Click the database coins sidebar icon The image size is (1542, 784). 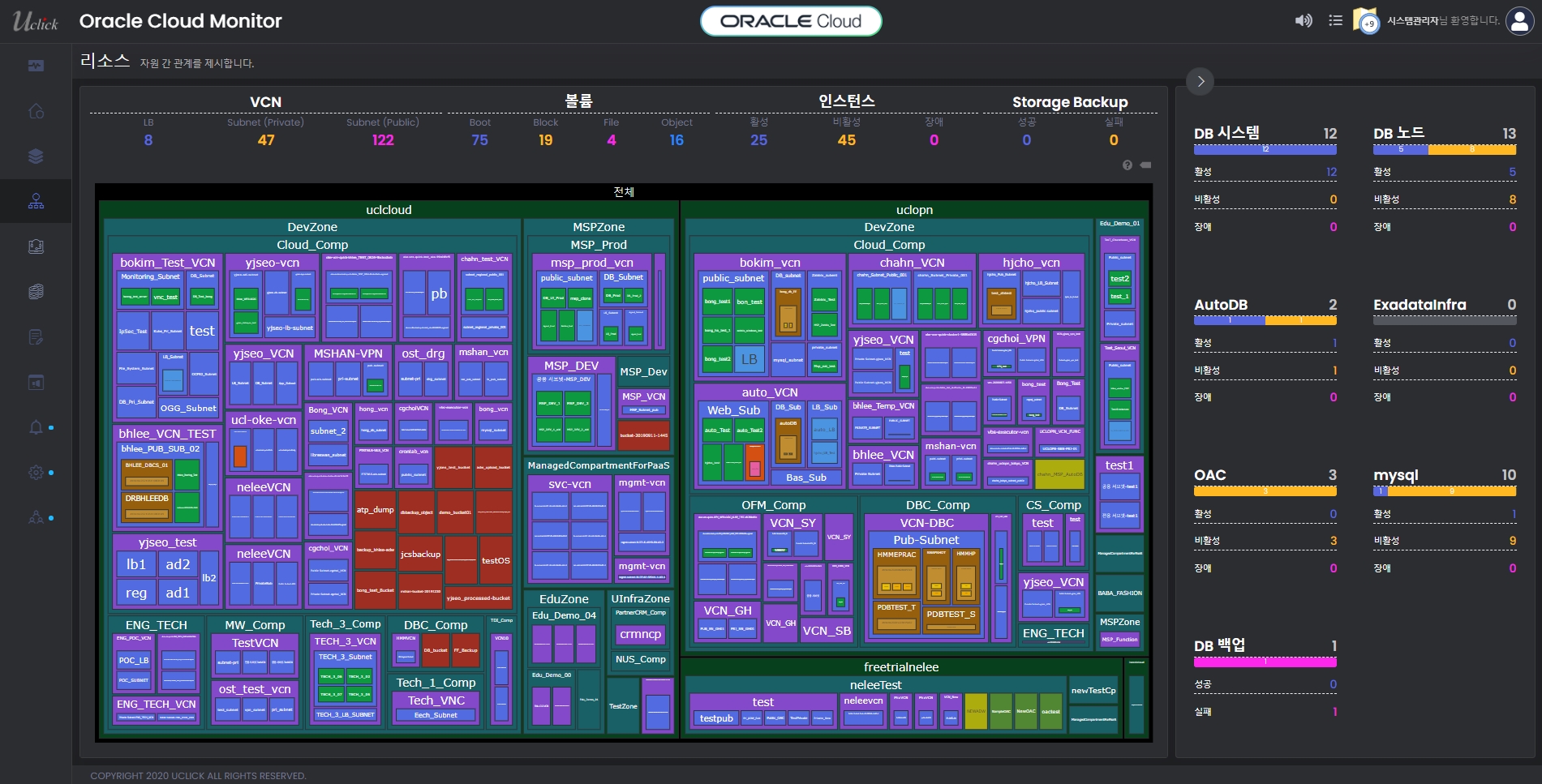tap(36, 292)
